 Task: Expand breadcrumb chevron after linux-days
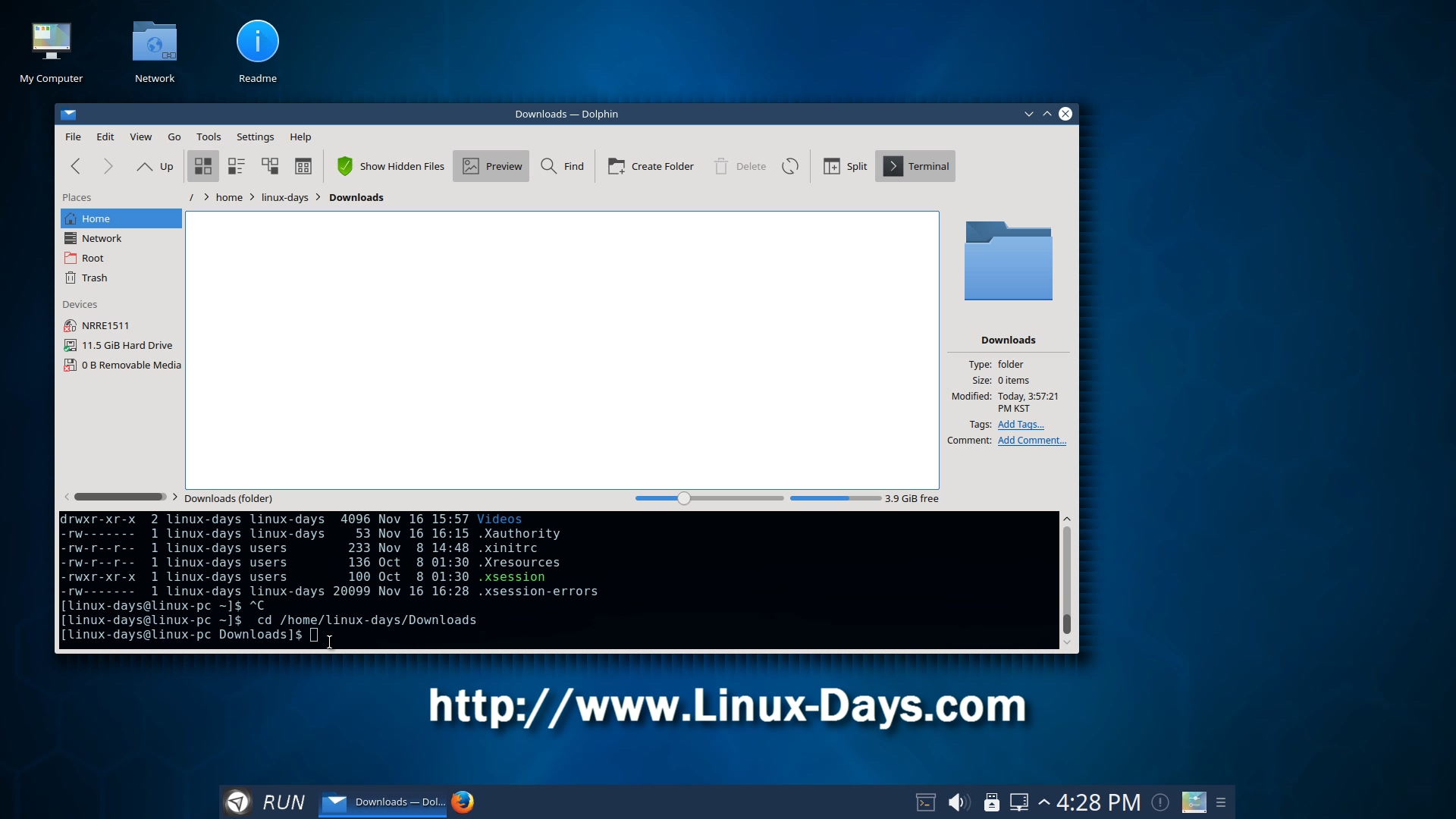[x=318, y=197]
